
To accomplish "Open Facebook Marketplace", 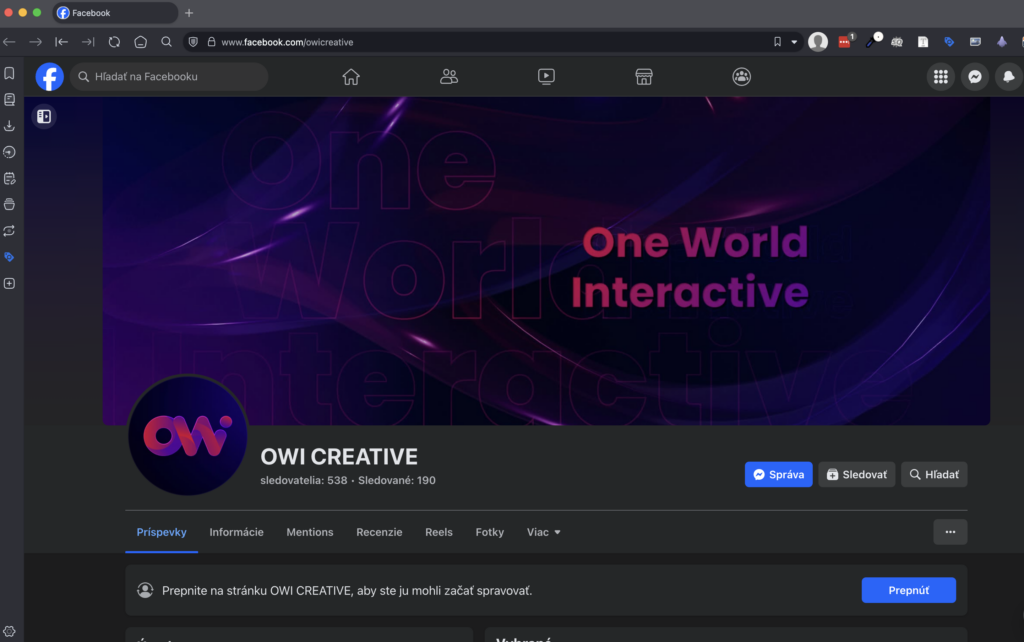I will click(x=644, y=76).
